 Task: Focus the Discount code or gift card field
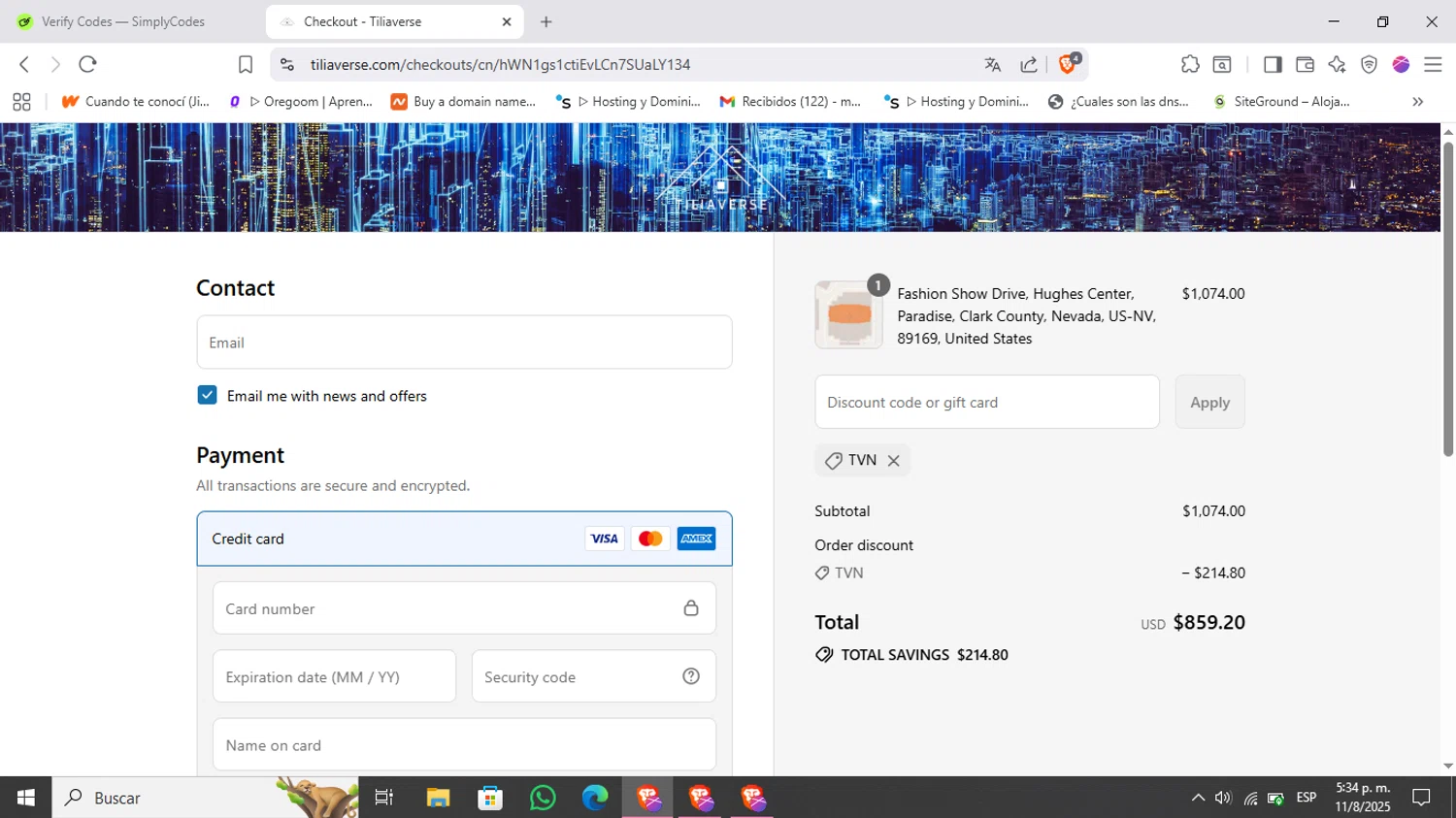987,402
